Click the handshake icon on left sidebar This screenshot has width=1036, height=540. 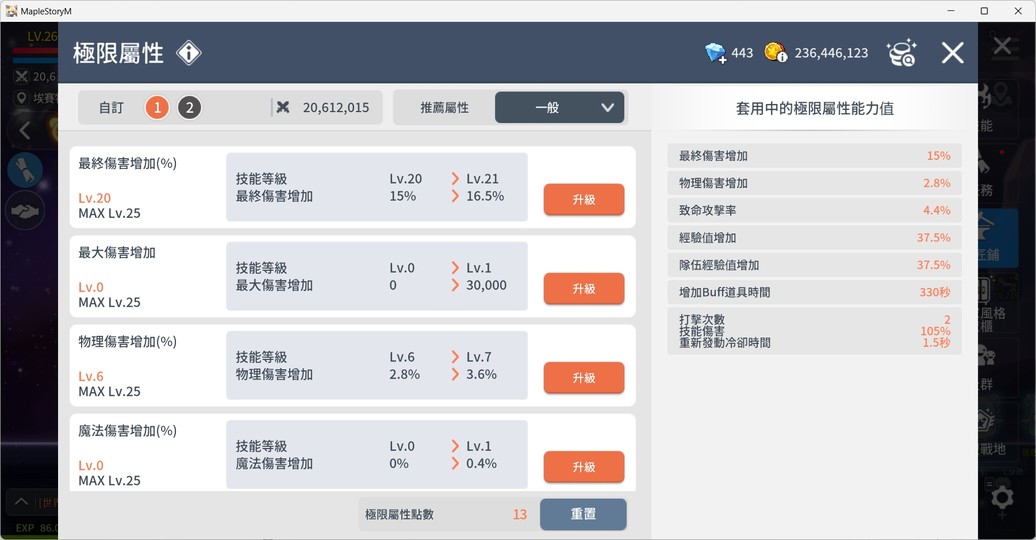25,211
